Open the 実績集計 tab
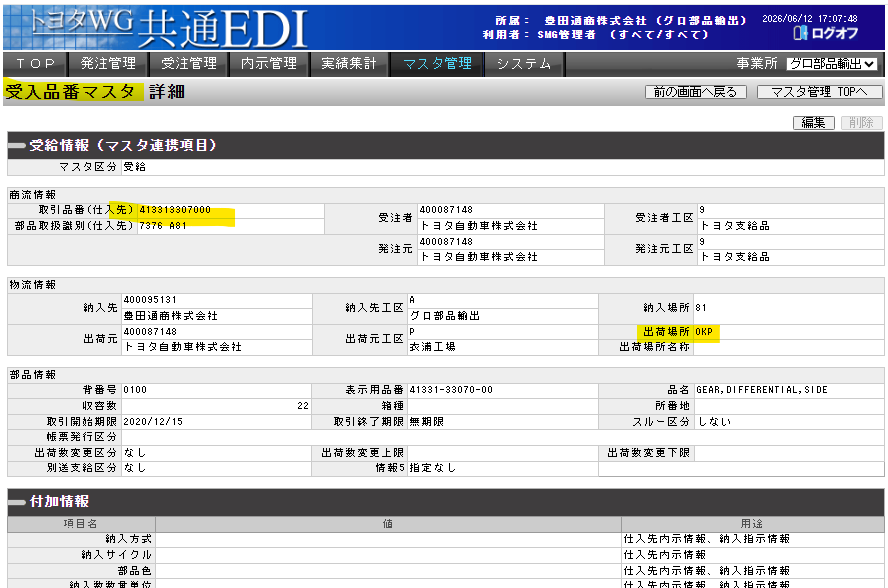888x588 pixels. (349, 64)
